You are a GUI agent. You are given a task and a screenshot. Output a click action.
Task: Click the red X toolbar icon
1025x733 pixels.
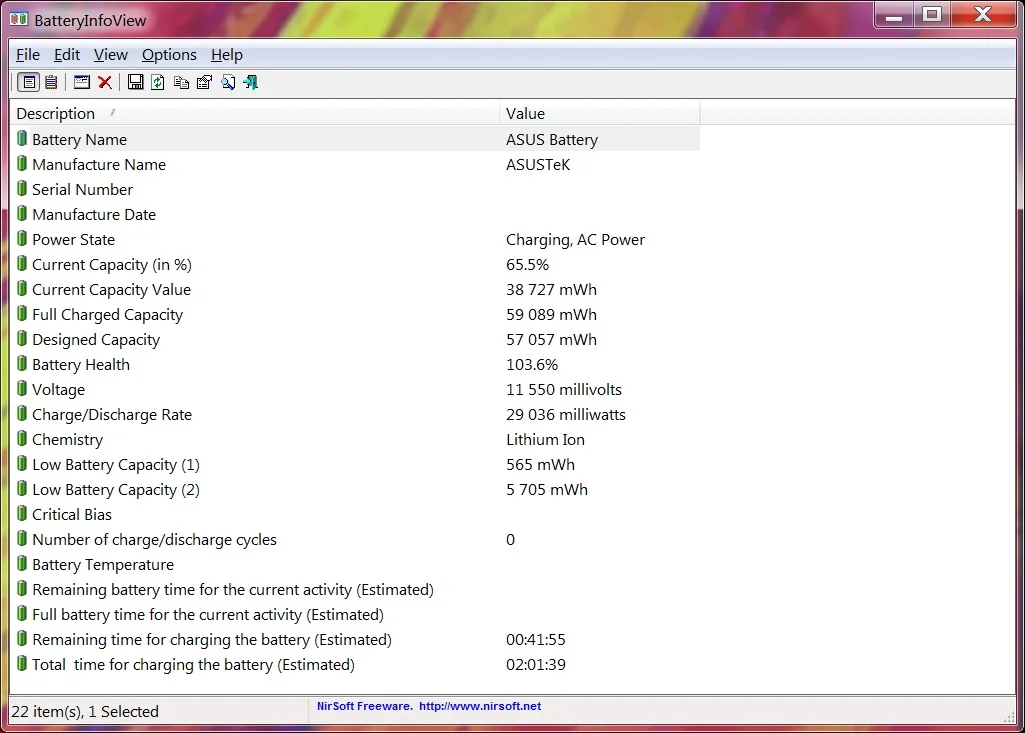pos(105,82)
